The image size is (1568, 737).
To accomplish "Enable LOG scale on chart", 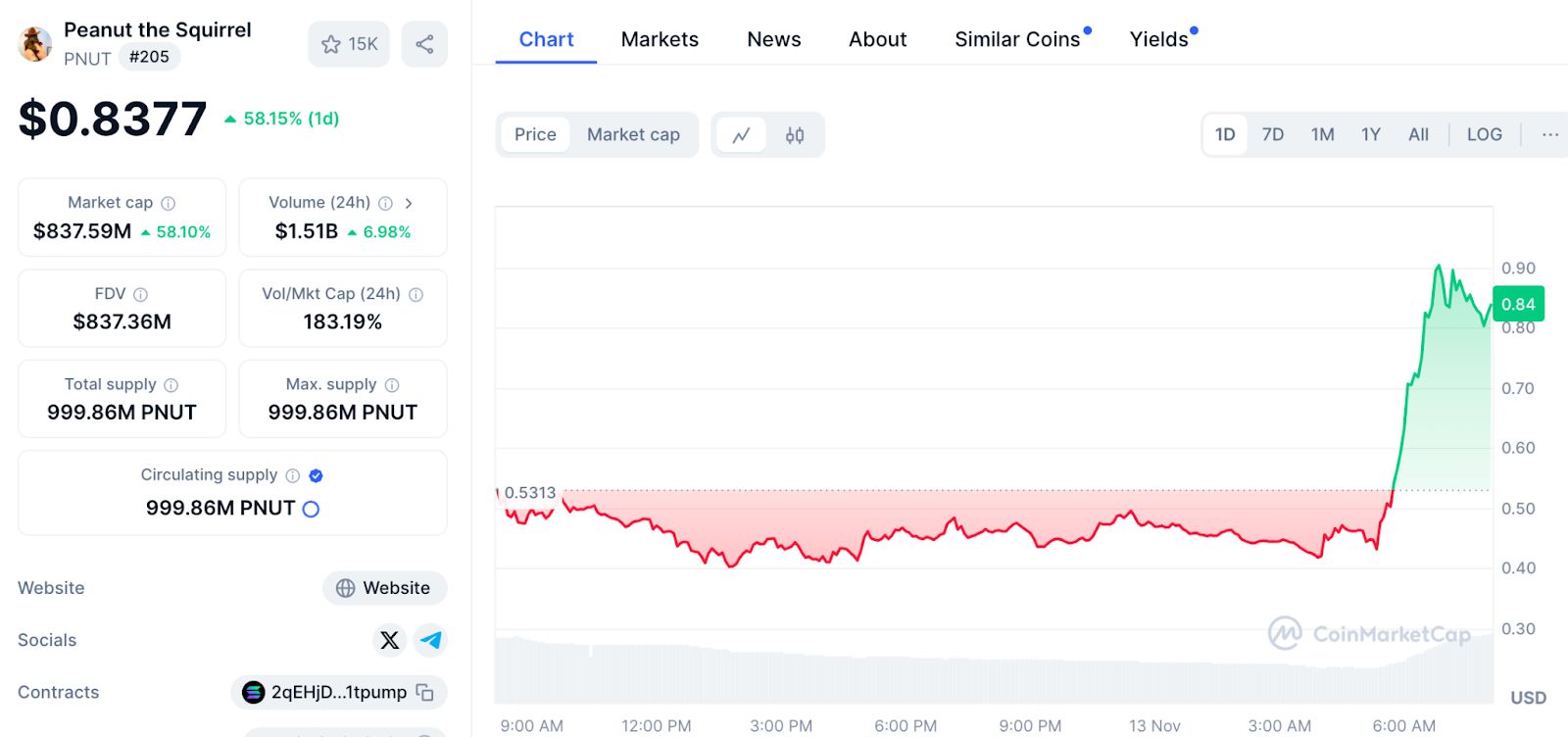I will tap(1484, 135).
